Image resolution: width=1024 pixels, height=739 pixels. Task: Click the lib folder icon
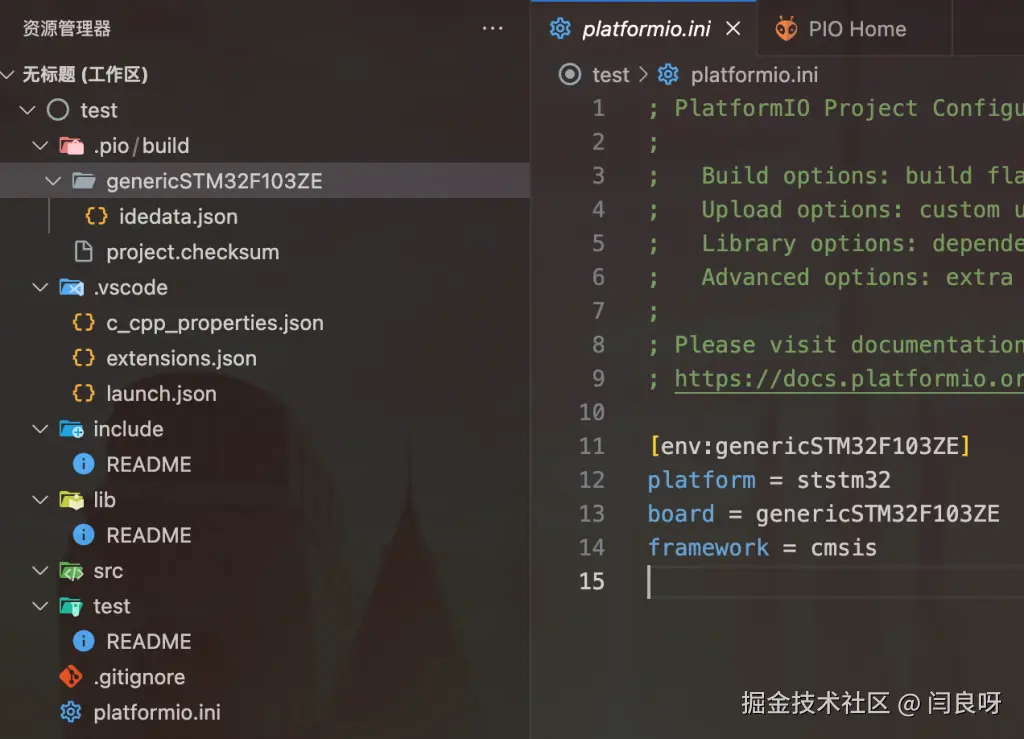coord(71,500)
